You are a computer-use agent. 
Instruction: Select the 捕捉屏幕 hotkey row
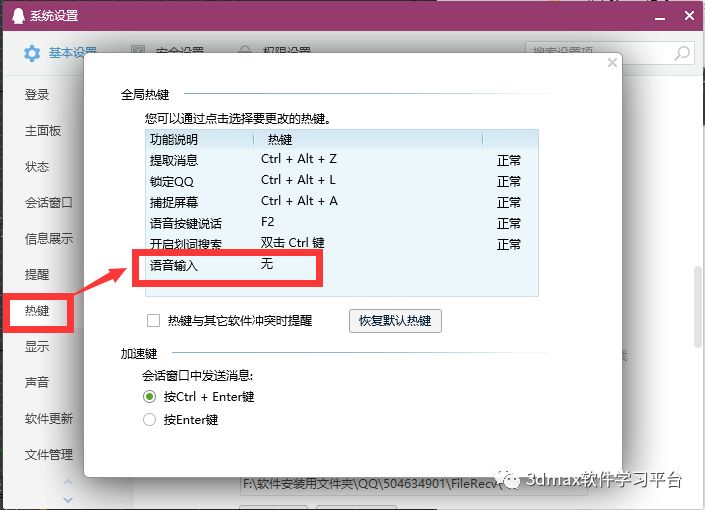point(342,202)
